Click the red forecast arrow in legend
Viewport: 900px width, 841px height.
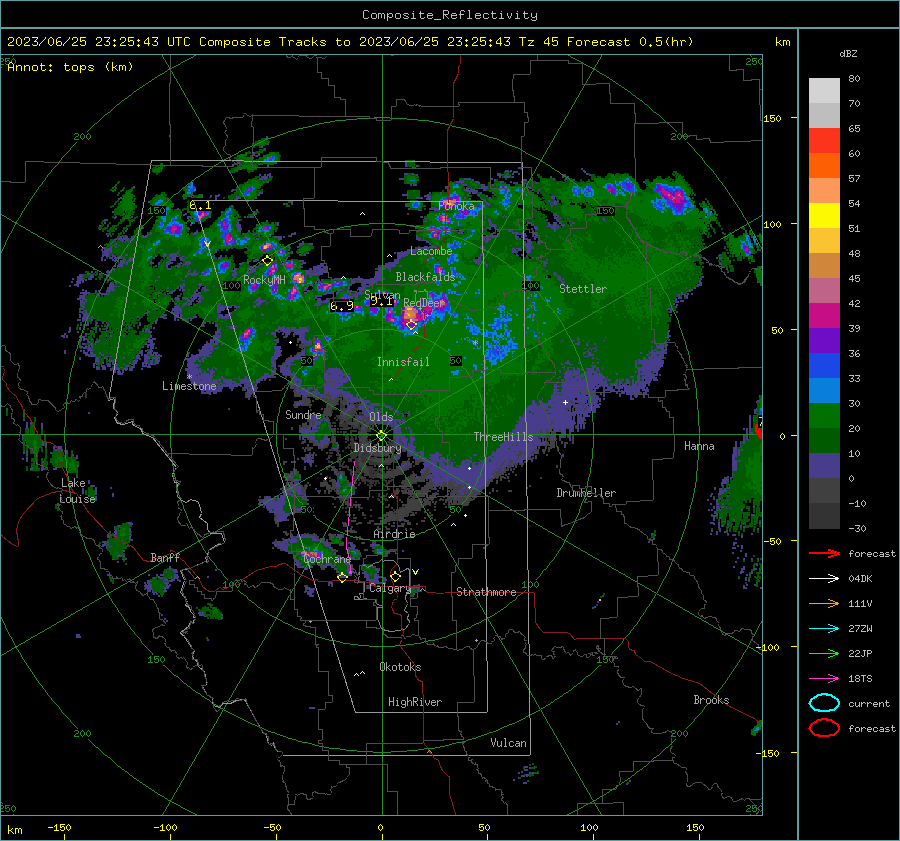(824, 553)
